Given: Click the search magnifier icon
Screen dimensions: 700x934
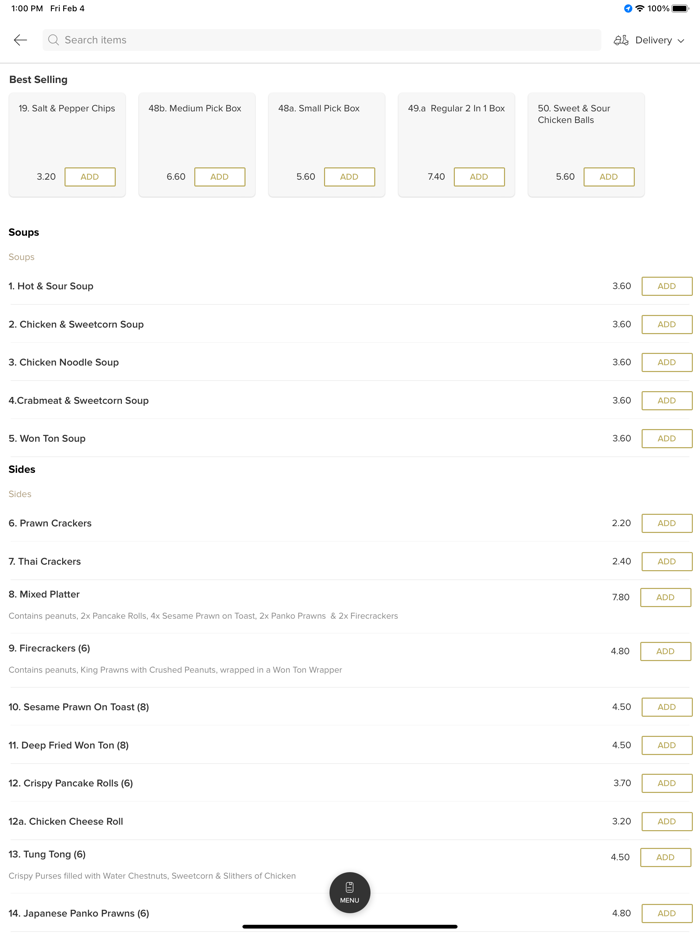Looking at the screenshot, I should coord(54,40).
